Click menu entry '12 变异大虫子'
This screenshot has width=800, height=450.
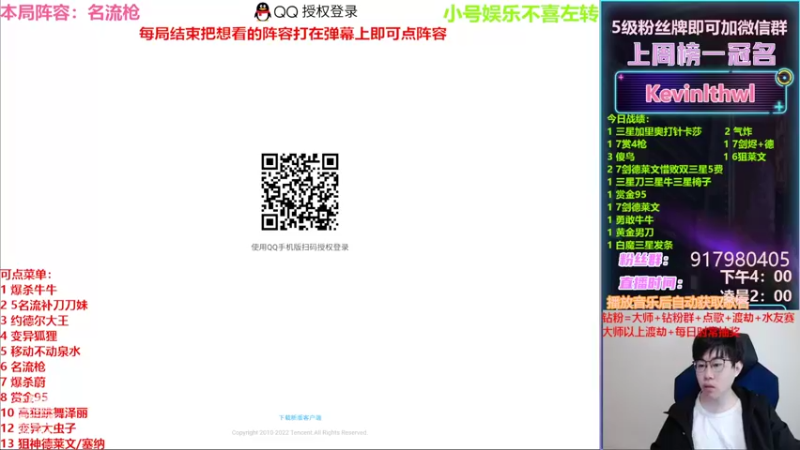[38, 428]
